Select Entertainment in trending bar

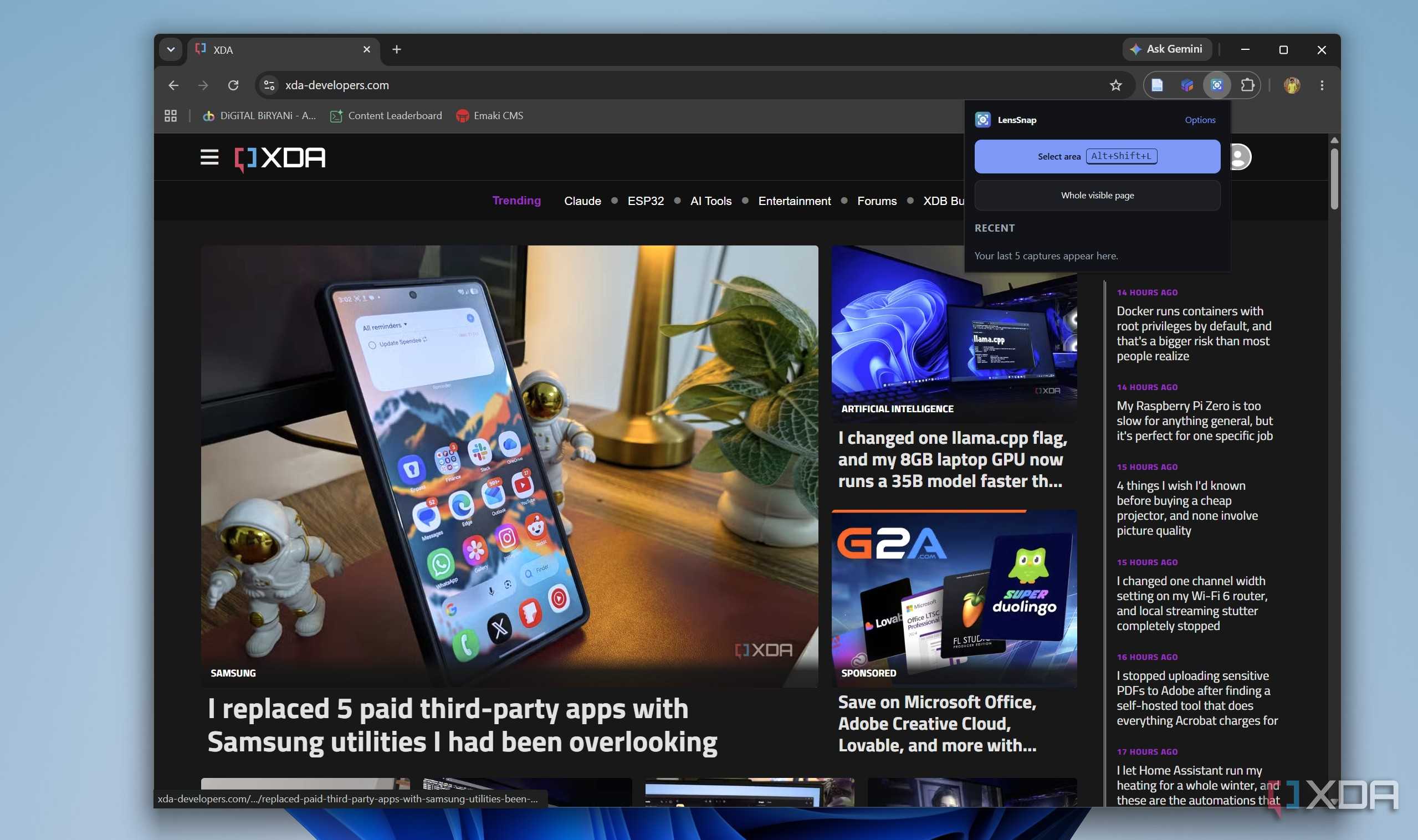794,201
